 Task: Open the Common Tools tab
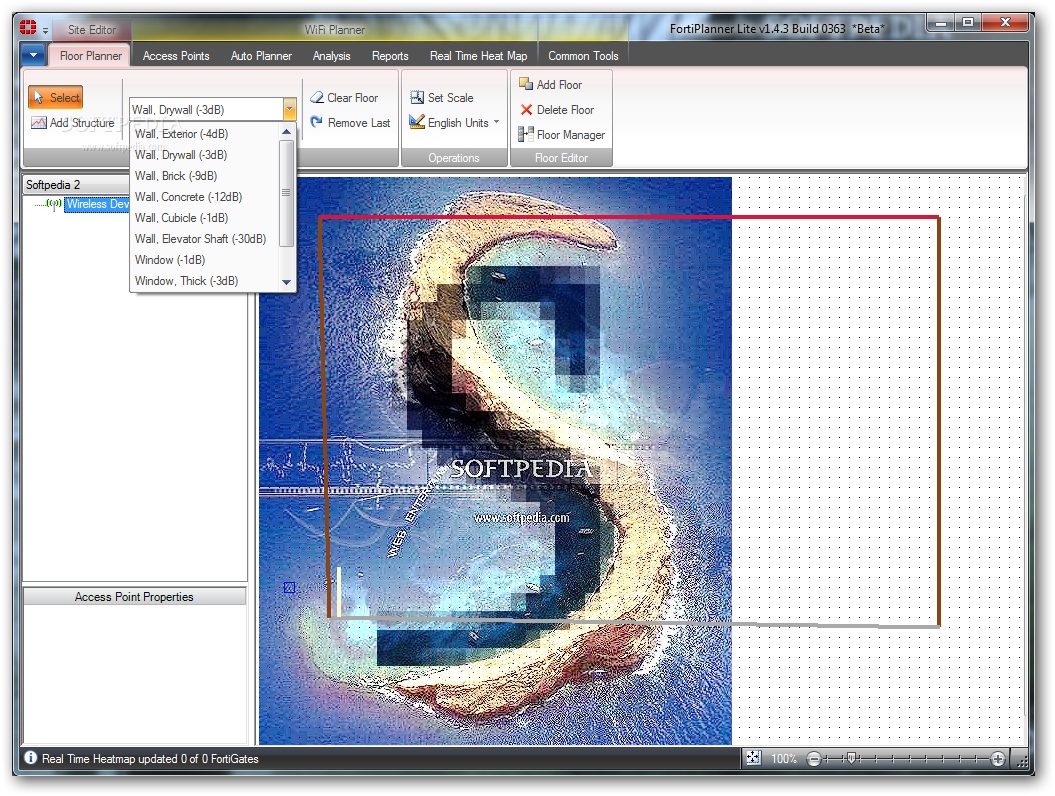click(x=583, y=56)
